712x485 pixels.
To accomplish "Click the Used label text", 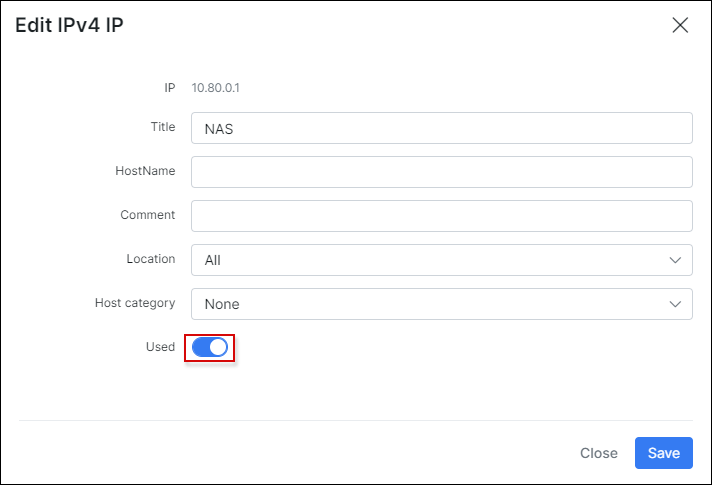I will [x=160, y=347].
